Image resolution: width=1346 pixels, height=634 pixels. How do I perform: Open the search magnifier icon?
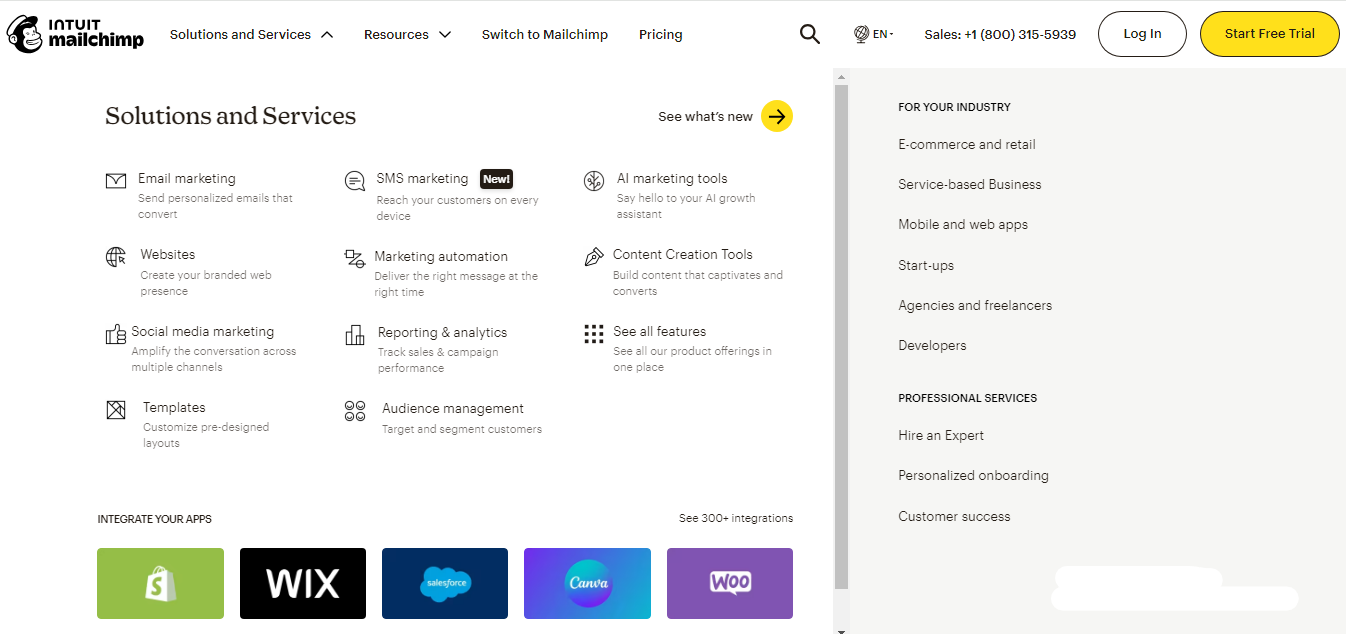click(810, 34)
